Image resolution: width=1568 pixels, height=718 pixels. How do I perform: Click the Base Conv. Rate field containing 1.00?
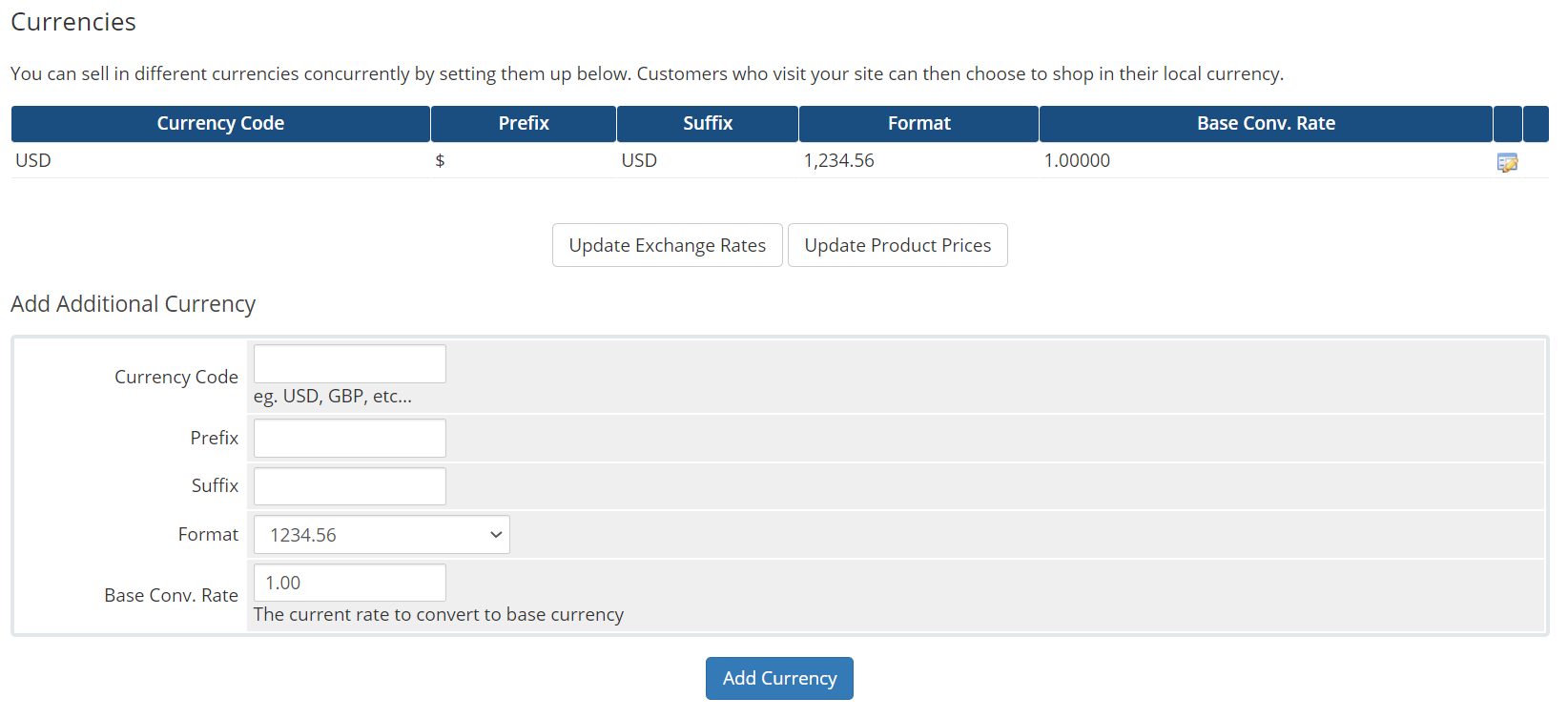(350, 583)
